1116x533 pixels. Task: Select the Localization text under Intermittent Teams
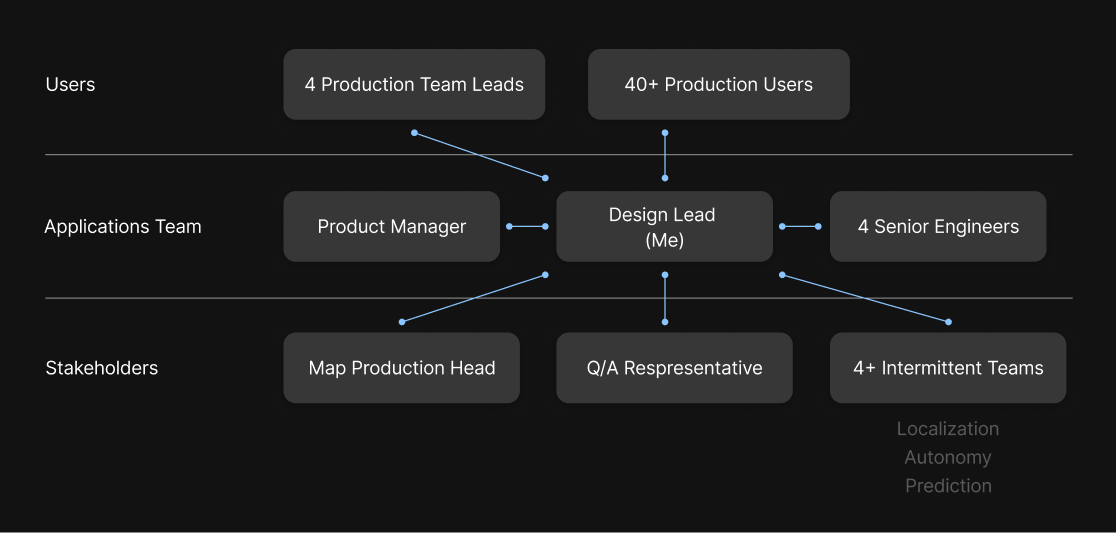pos(947,429)
